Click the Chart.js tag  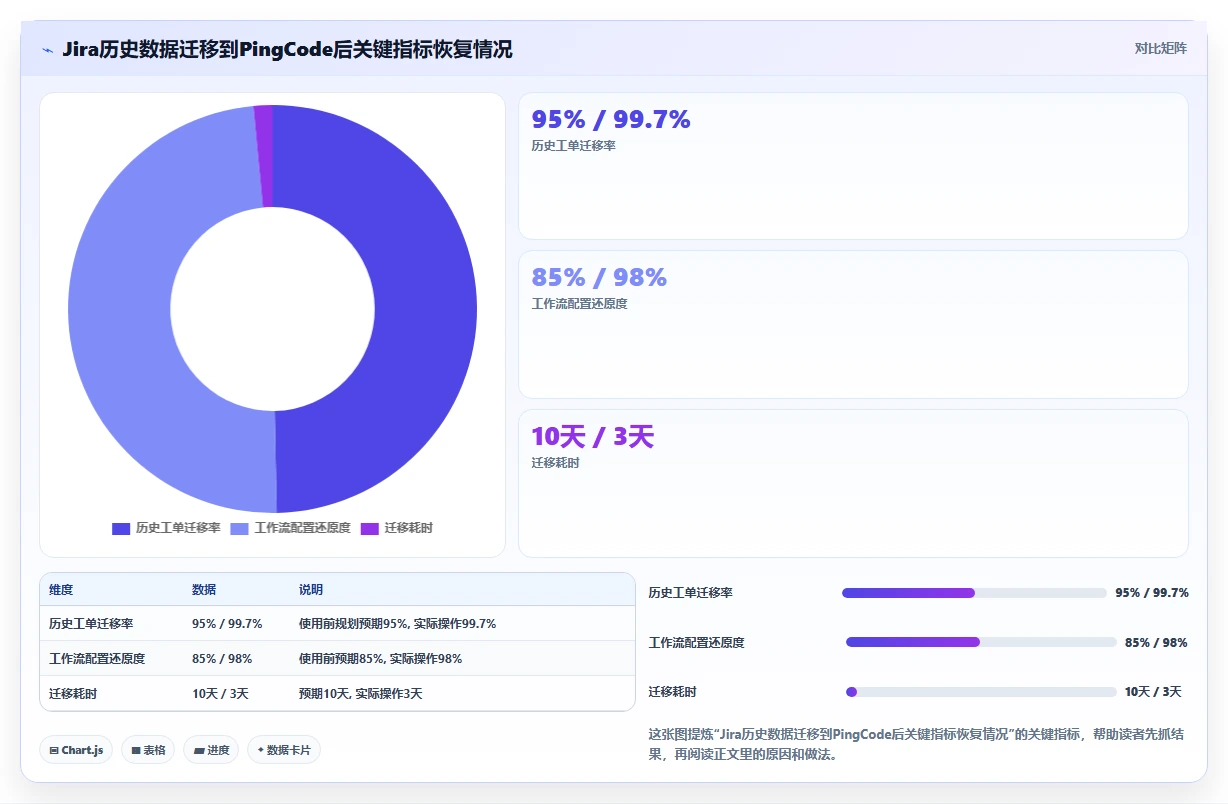coord(76,750)
